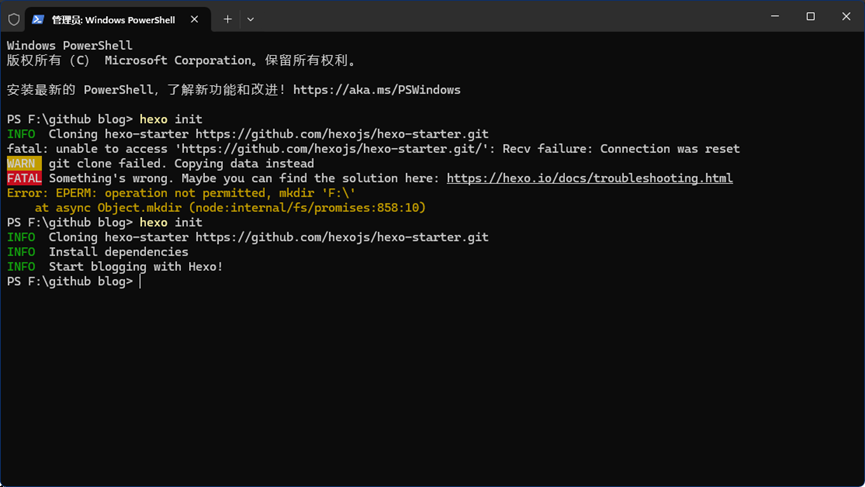Click the https://aka.ms/PSWindows URL
Viewport: 865px width, 487px height.
377,90
